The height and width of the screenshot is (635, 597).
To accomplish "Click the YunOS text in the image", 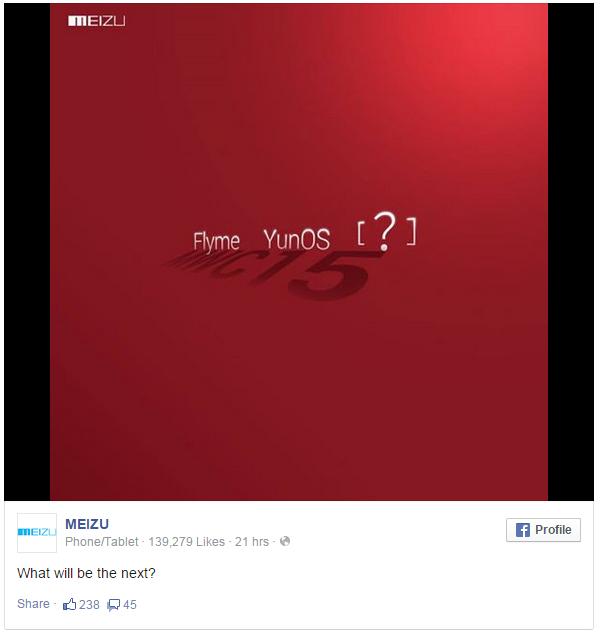I will pos(296,239).
